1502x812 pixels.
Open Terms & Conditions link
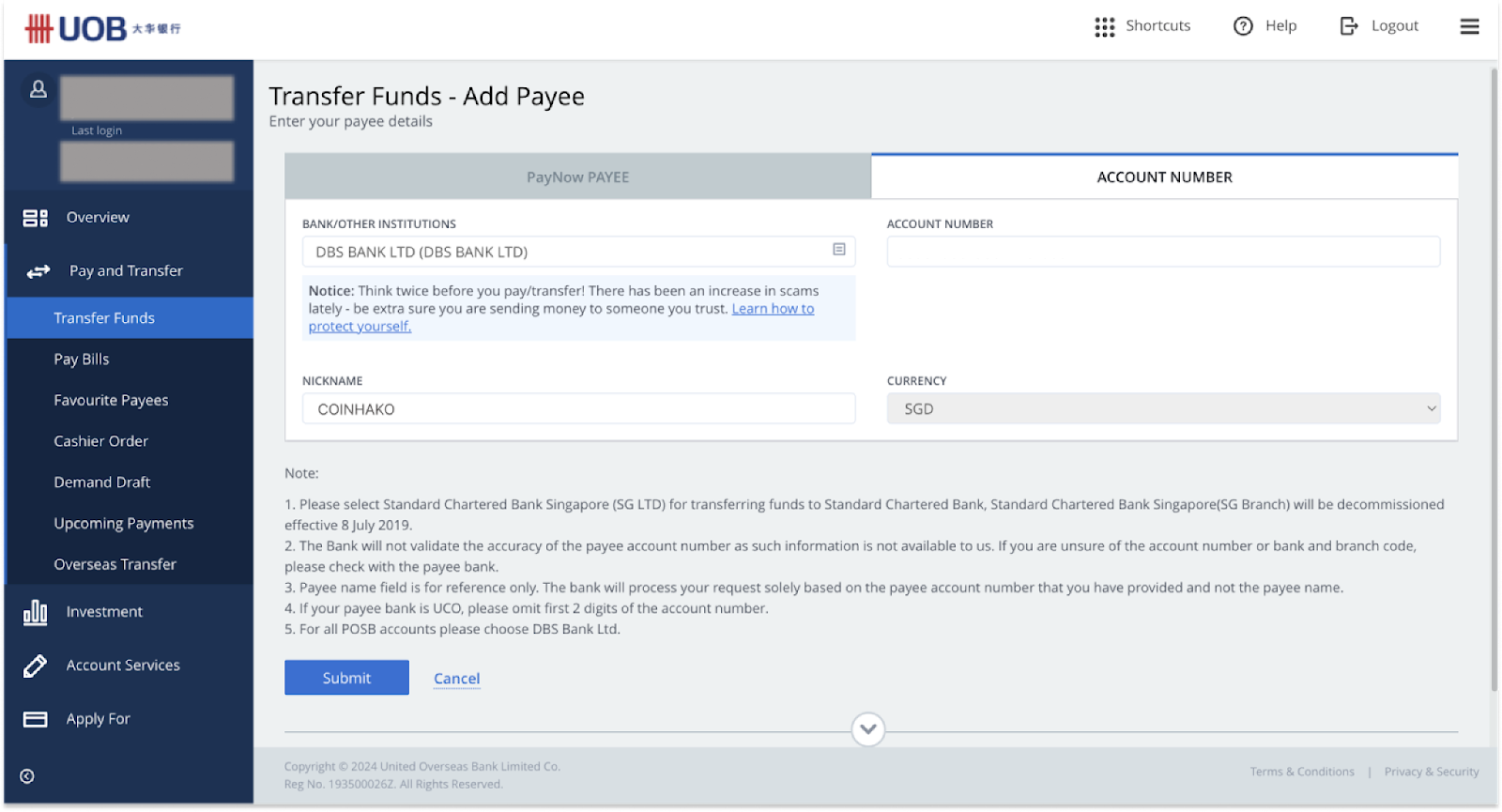[x=1302, y=772]
